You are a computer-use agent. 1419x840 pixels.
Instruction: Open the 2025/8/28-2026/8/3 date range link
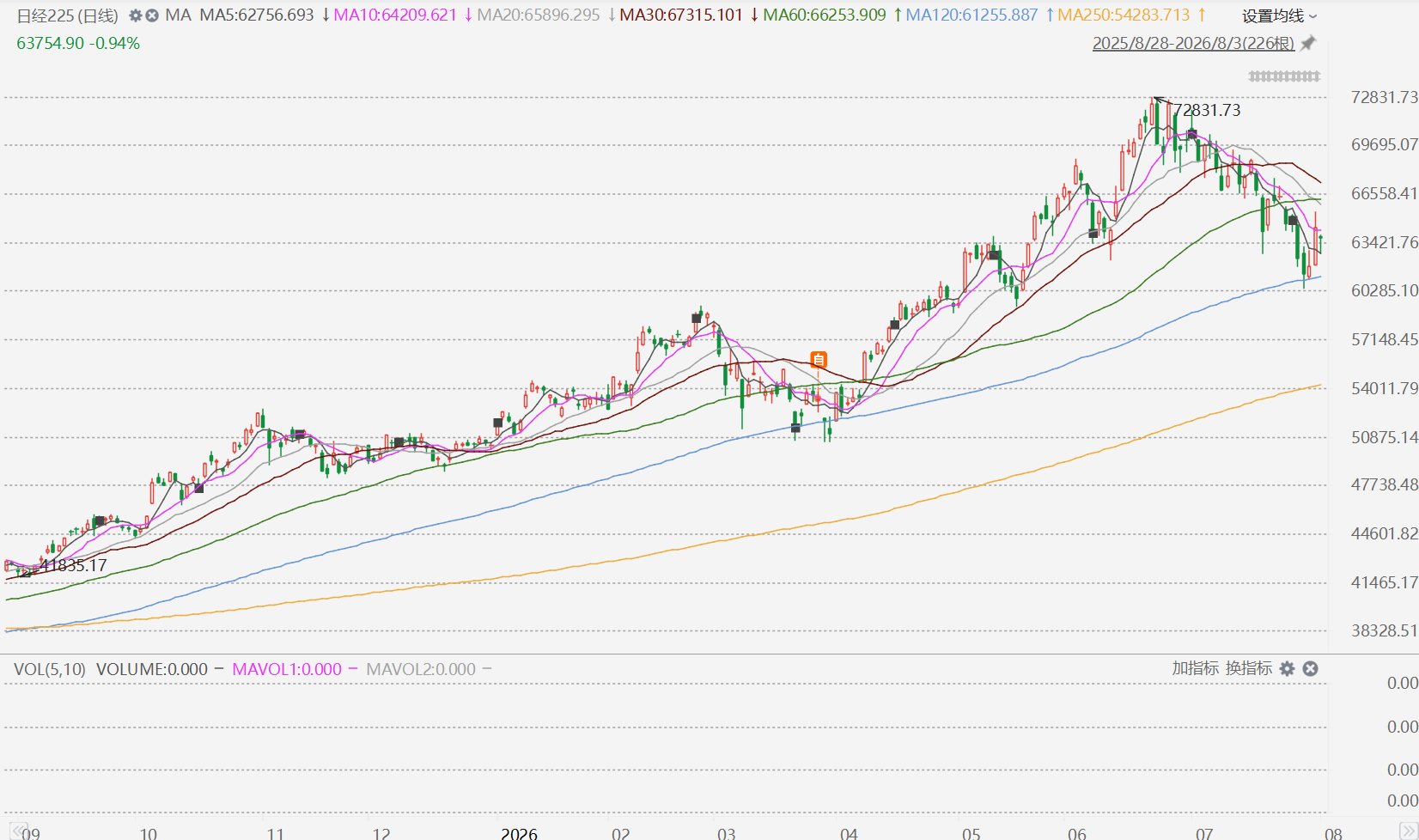(1193, 43)
